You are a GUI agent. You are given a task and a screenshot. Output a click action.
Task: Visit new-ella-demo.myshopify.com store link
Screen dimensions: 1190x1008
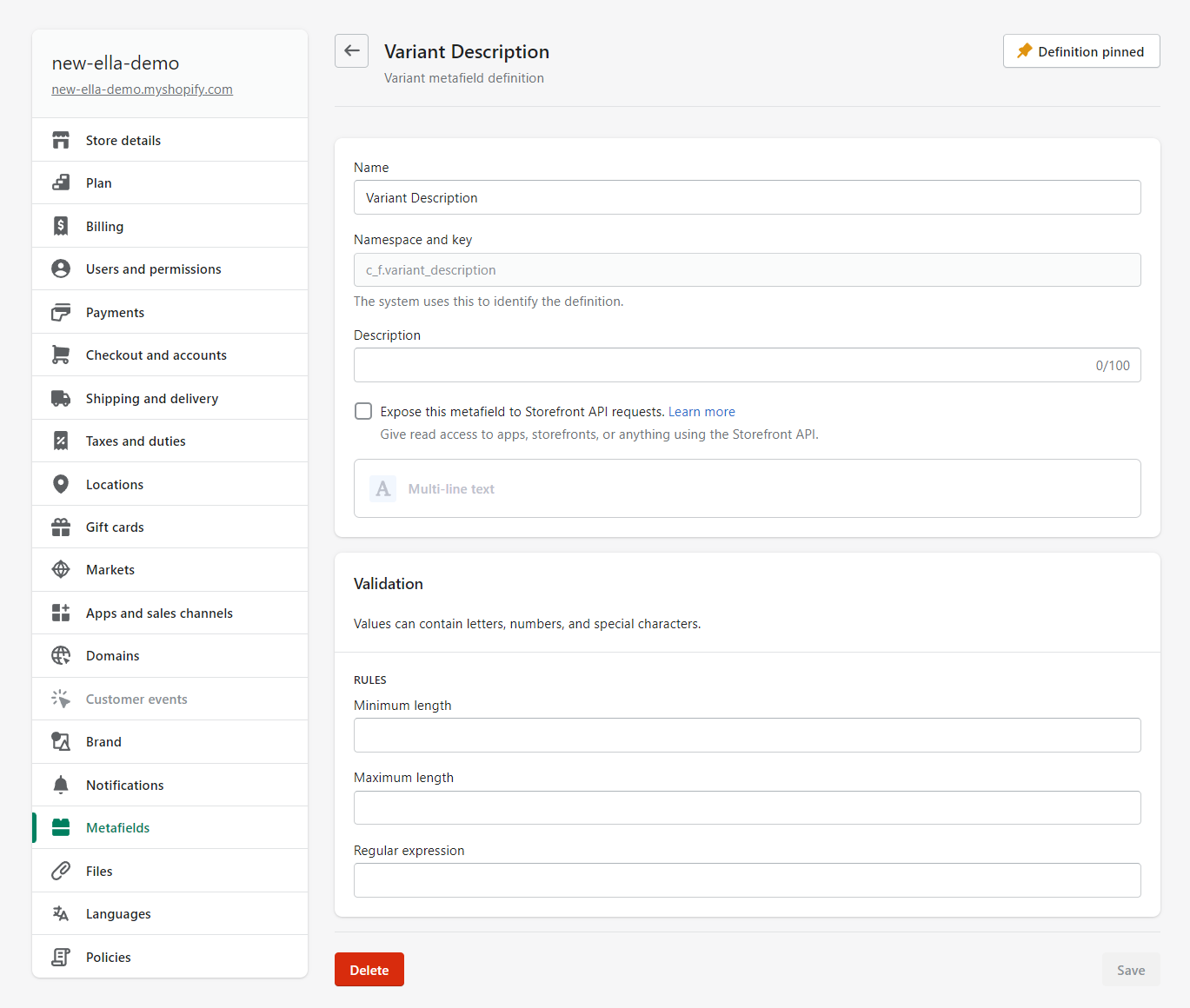142,90
